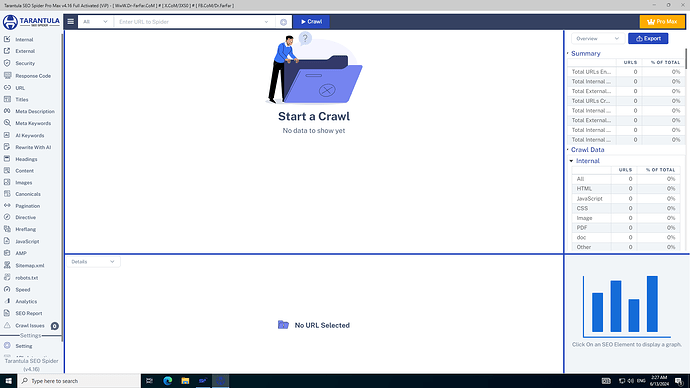Select the SEO Report icon

point(7,313)
